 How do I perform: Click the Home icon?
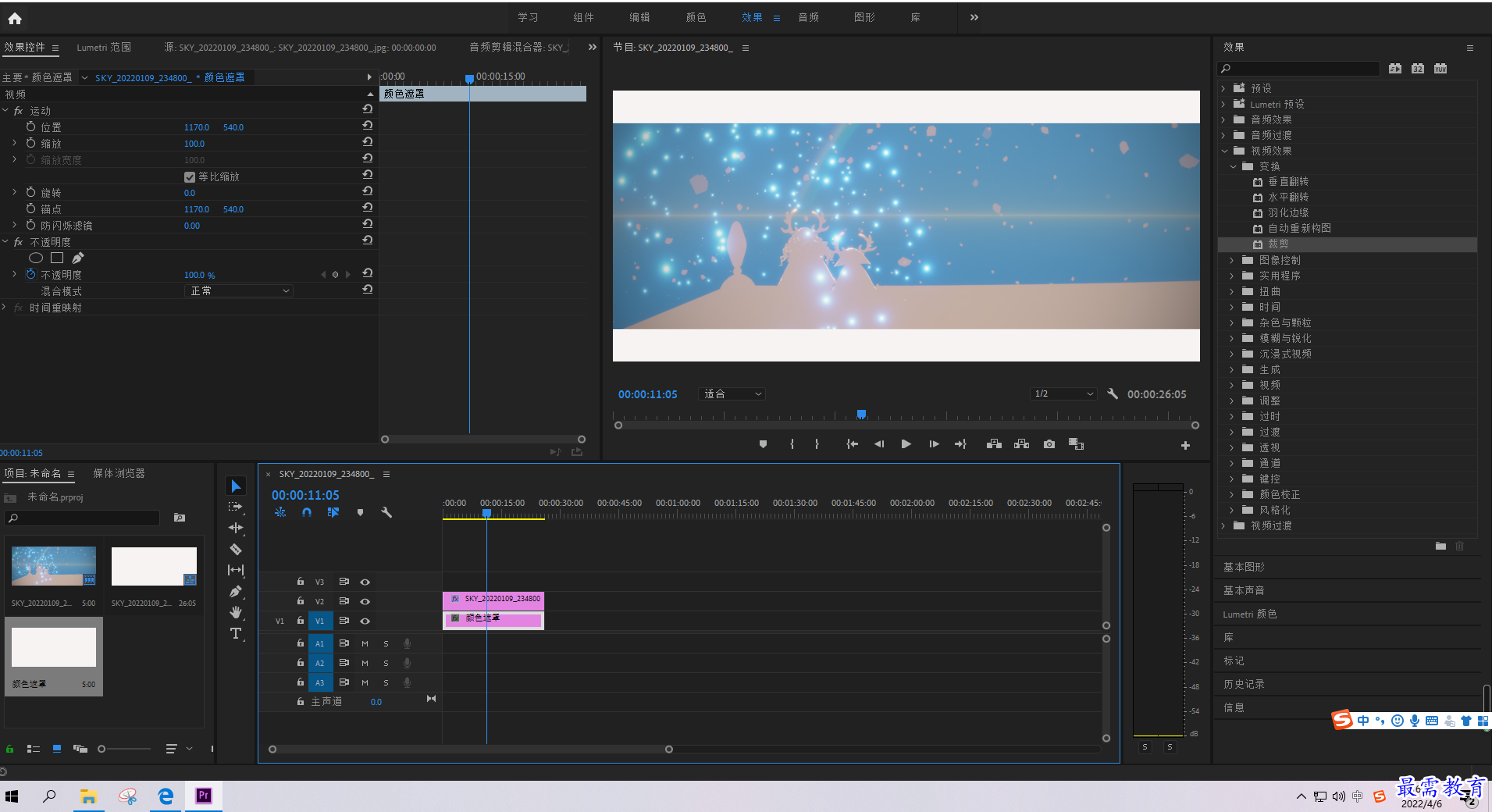15,18
